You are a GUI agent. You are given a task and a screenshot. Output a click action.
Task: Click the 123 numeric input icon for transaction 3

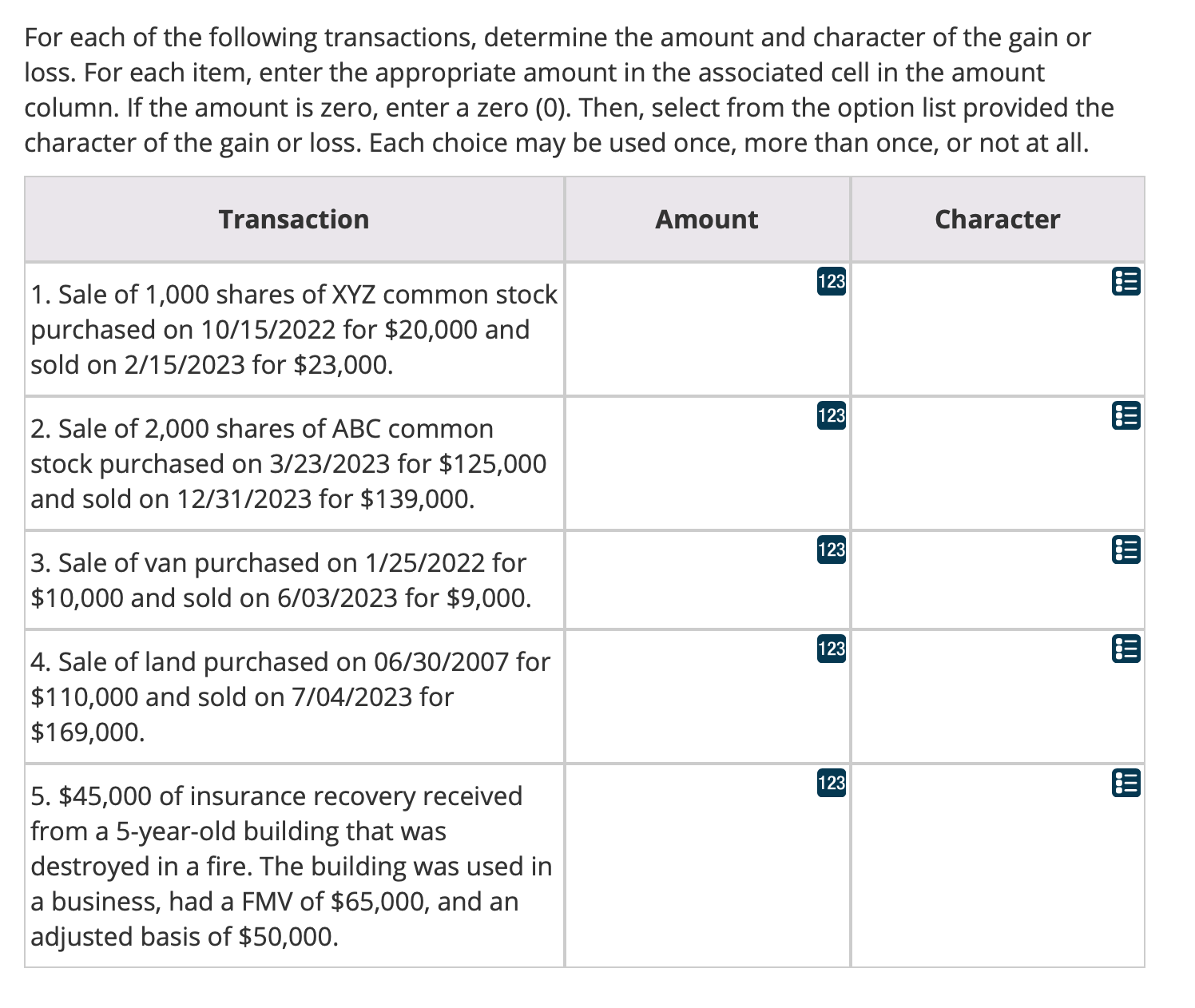pos(832,550)
